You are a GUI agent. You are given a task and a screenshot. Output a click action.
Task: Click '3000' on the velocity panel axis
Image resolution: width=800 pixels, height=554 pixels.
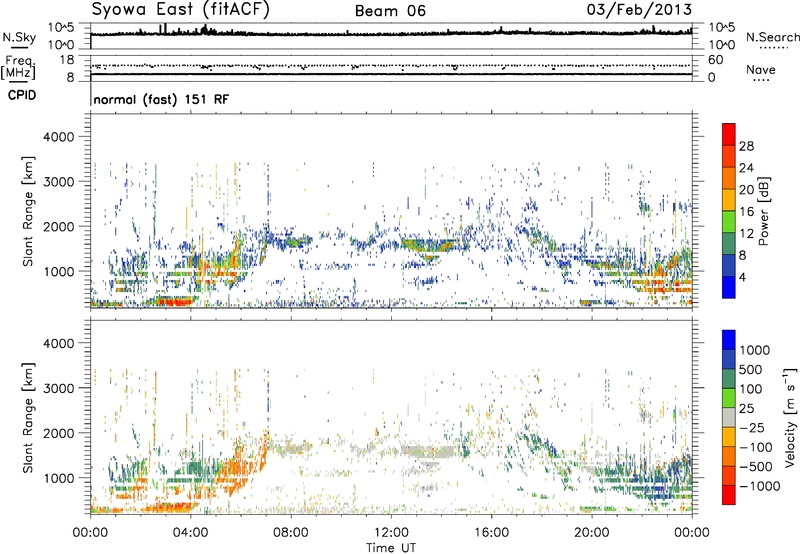point(58,388)
